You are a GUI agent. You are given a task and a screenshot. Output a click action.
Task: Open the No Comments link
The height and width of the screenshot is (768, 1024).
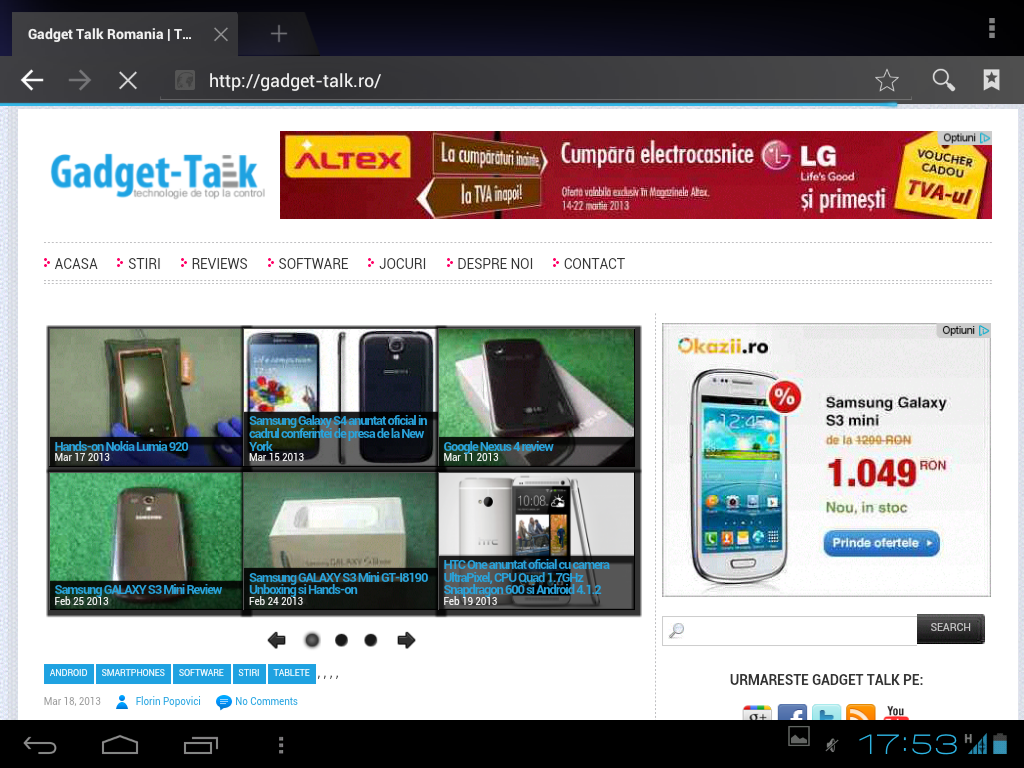[x=266, y=701]
